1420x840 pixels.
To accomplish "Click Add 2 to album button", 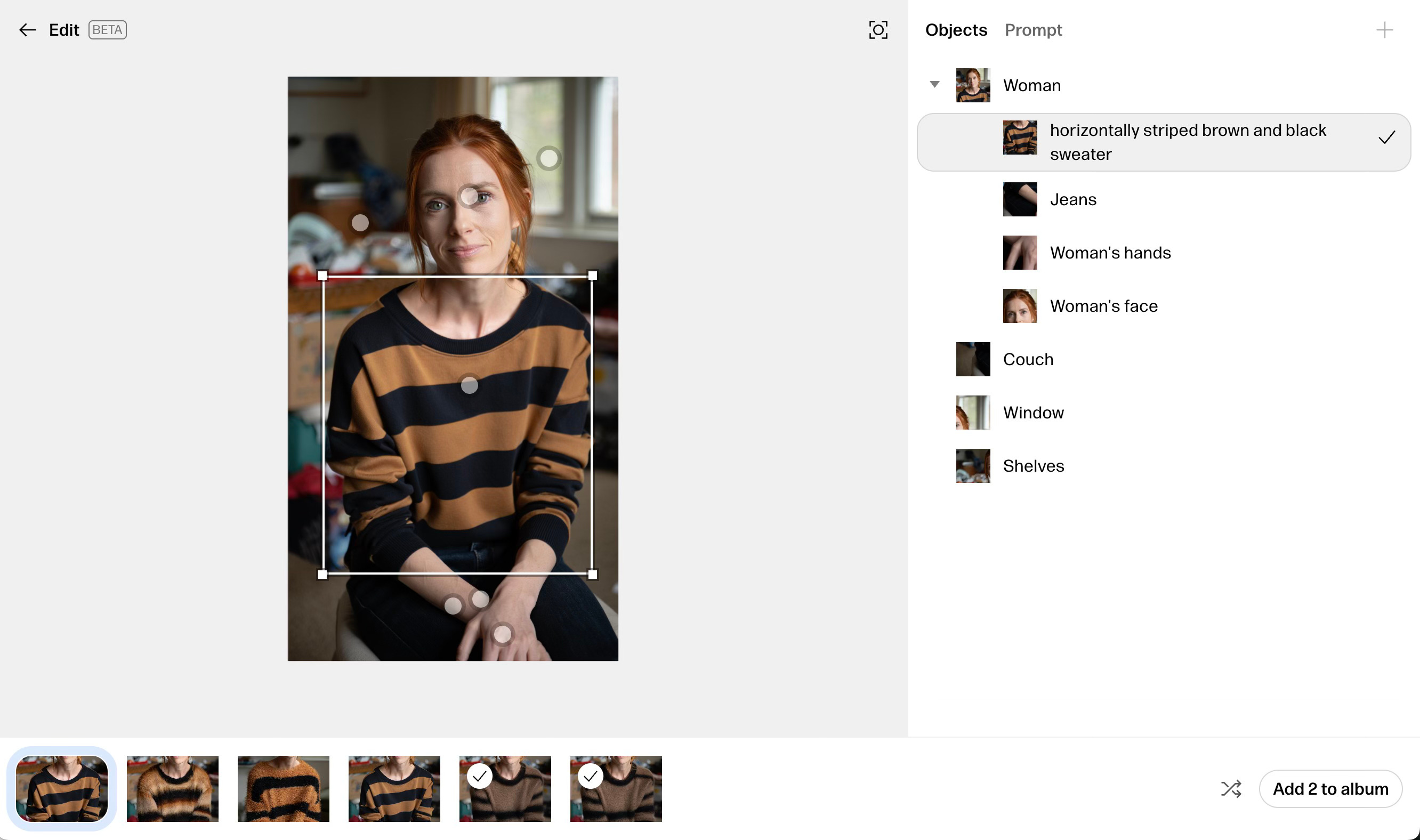I will pyautogui.click(x=1330, y=788).
